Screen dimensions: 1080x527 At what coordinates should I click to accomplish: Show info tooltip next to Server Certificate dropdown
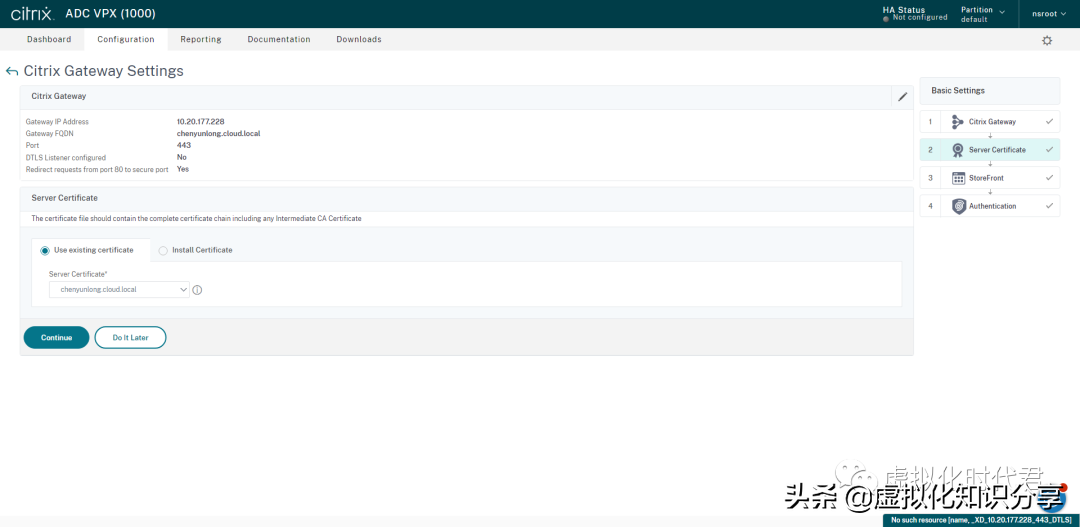[197, 290]
